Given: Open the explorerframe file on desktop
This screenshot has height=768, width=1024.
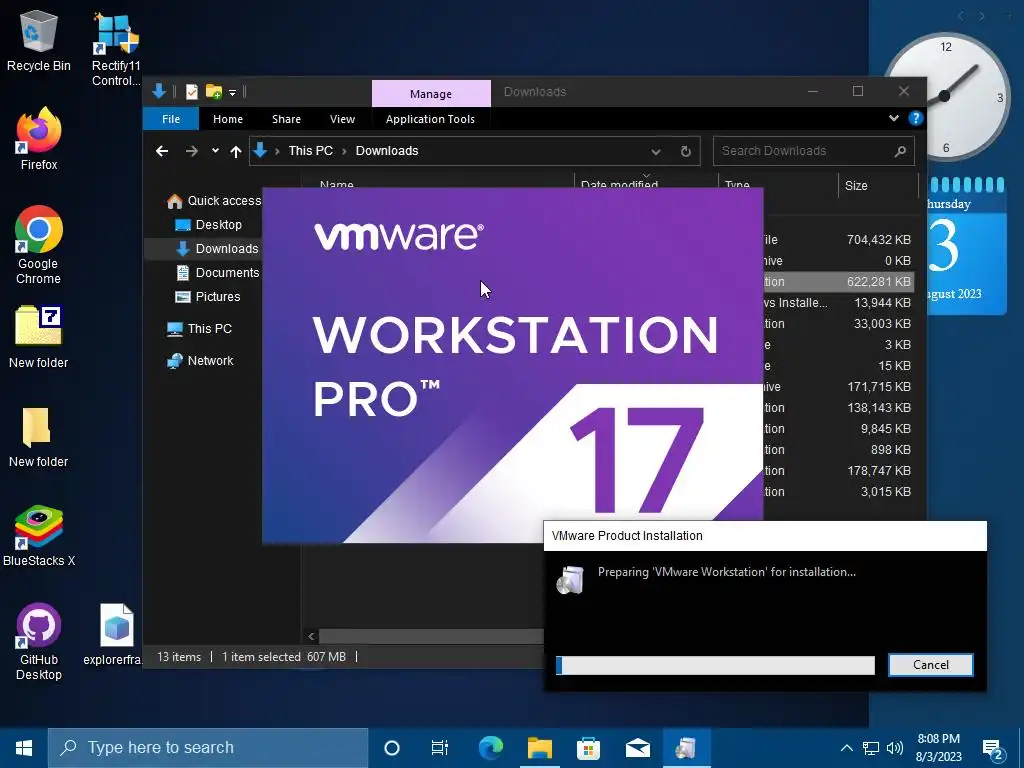Looking at the screenshot, I should [x=116, y=635].
